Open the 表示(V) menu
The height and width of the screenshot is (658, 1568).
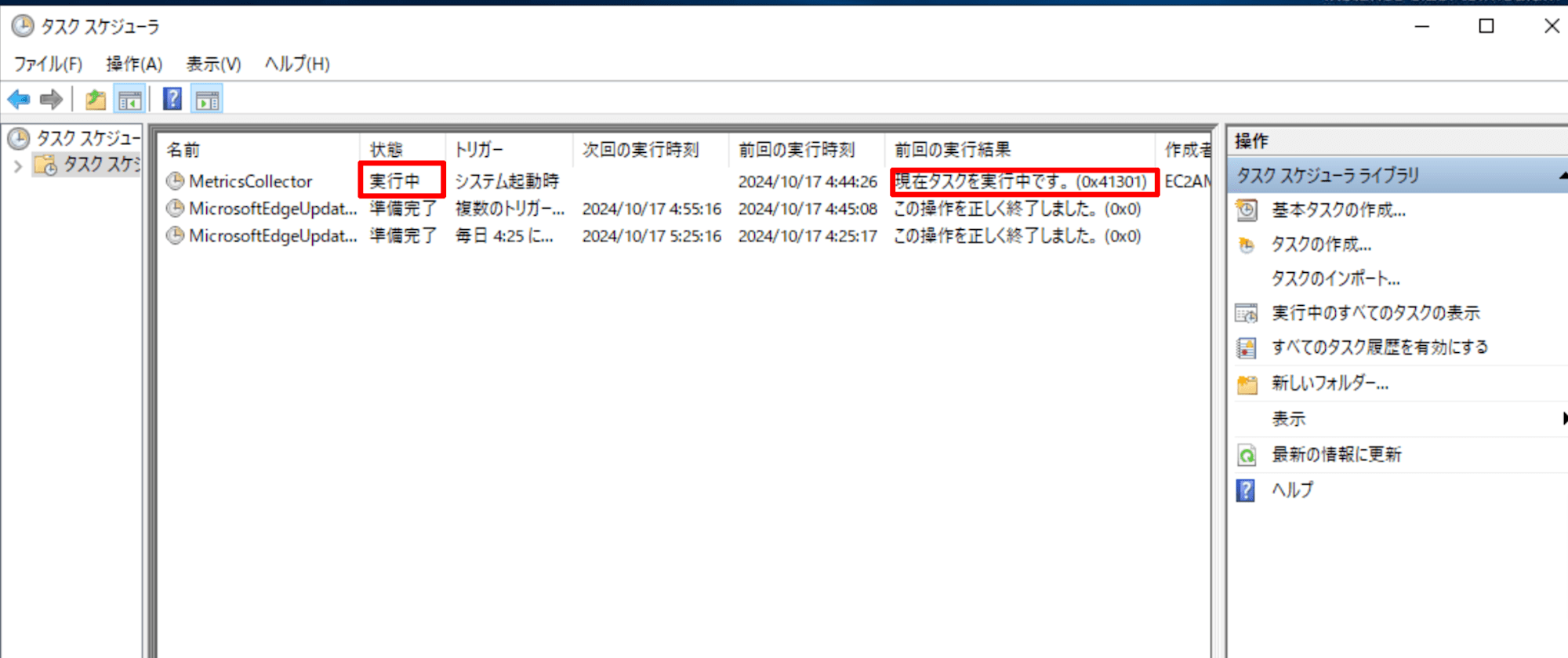(213, 64)
